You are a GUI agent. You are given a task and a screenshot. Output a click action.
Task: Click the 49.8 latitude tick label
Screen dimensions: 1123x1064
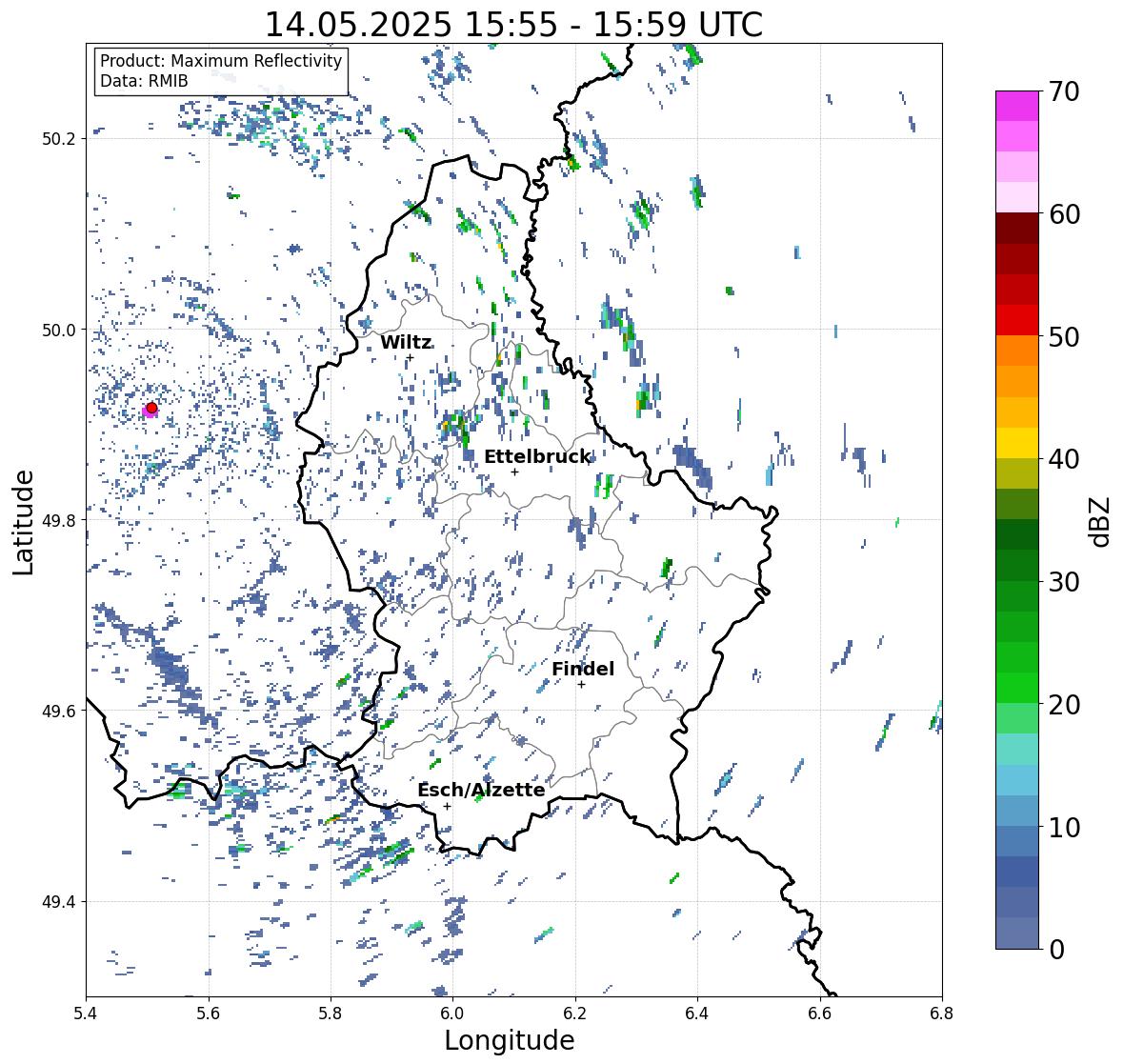pyautogui.click(x=57, y=520)
